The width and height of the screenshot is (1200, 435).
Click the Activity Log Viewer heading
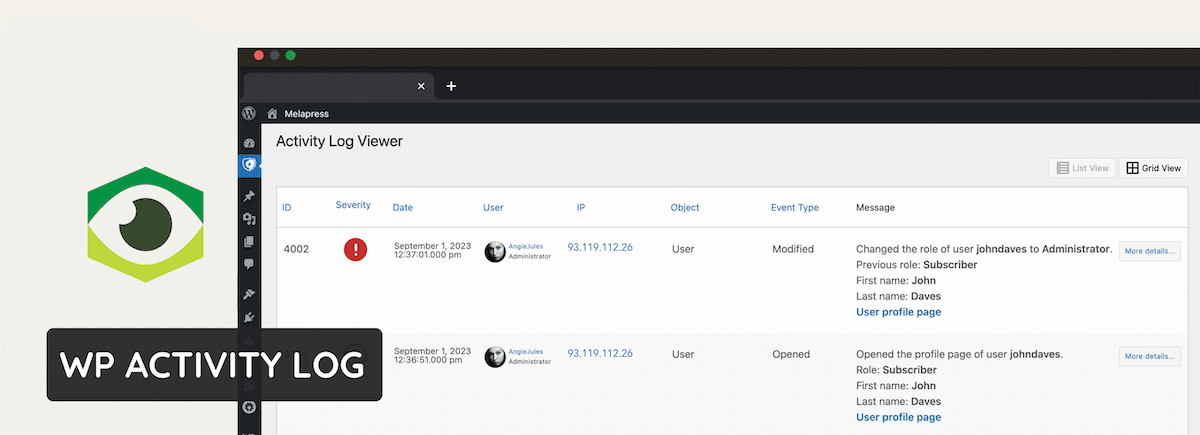[x=339, y=141]
